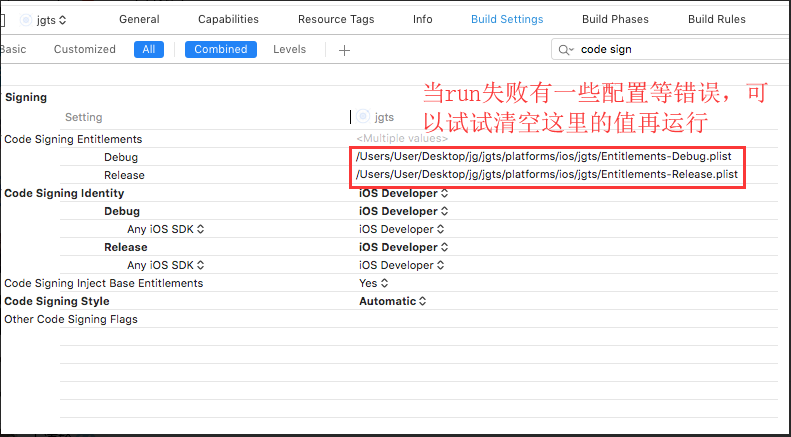The width and height of the screenshot is (791, 437).
Task: Select the Code Signing Style row
Action: click(56, 301)
